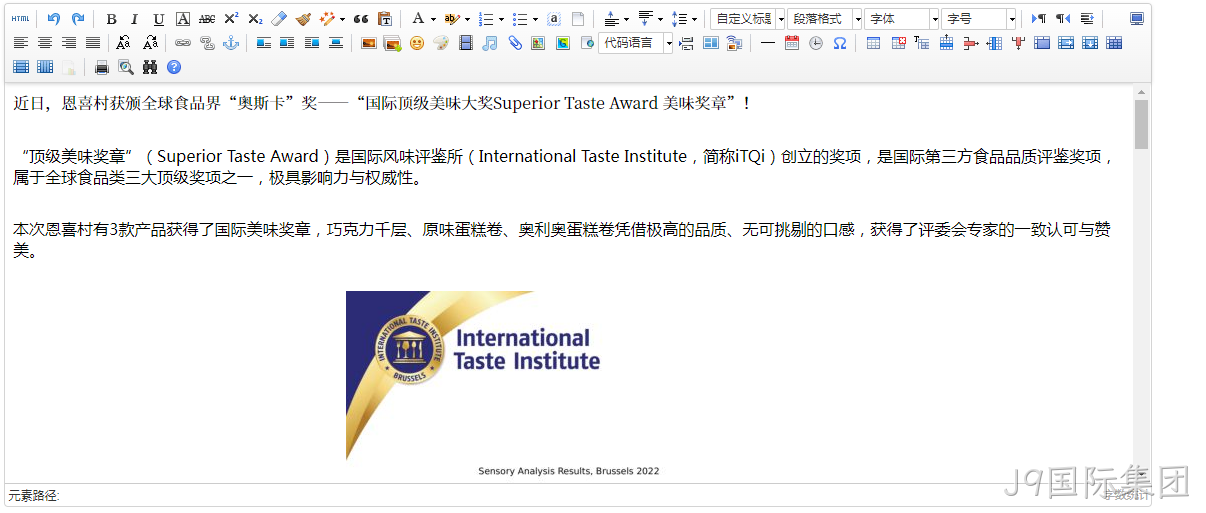Open the scrawl drawing palette
Viewport: 1206px width, 513px height.
(x=441, y=43)
